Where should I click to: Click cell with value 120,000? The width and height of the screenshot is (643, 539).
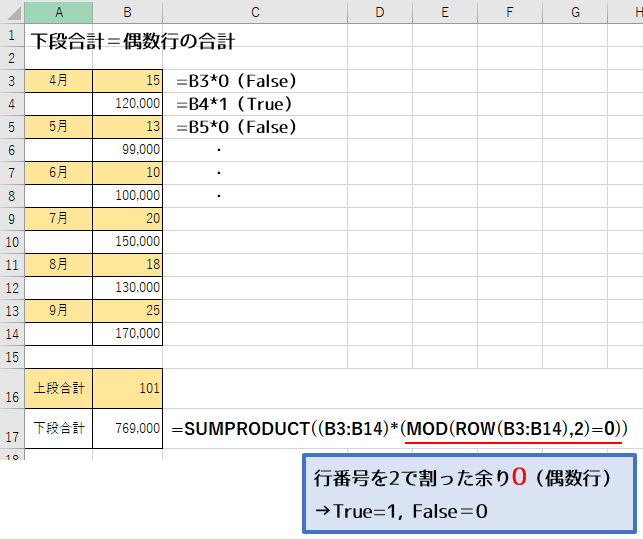point(128,104)
